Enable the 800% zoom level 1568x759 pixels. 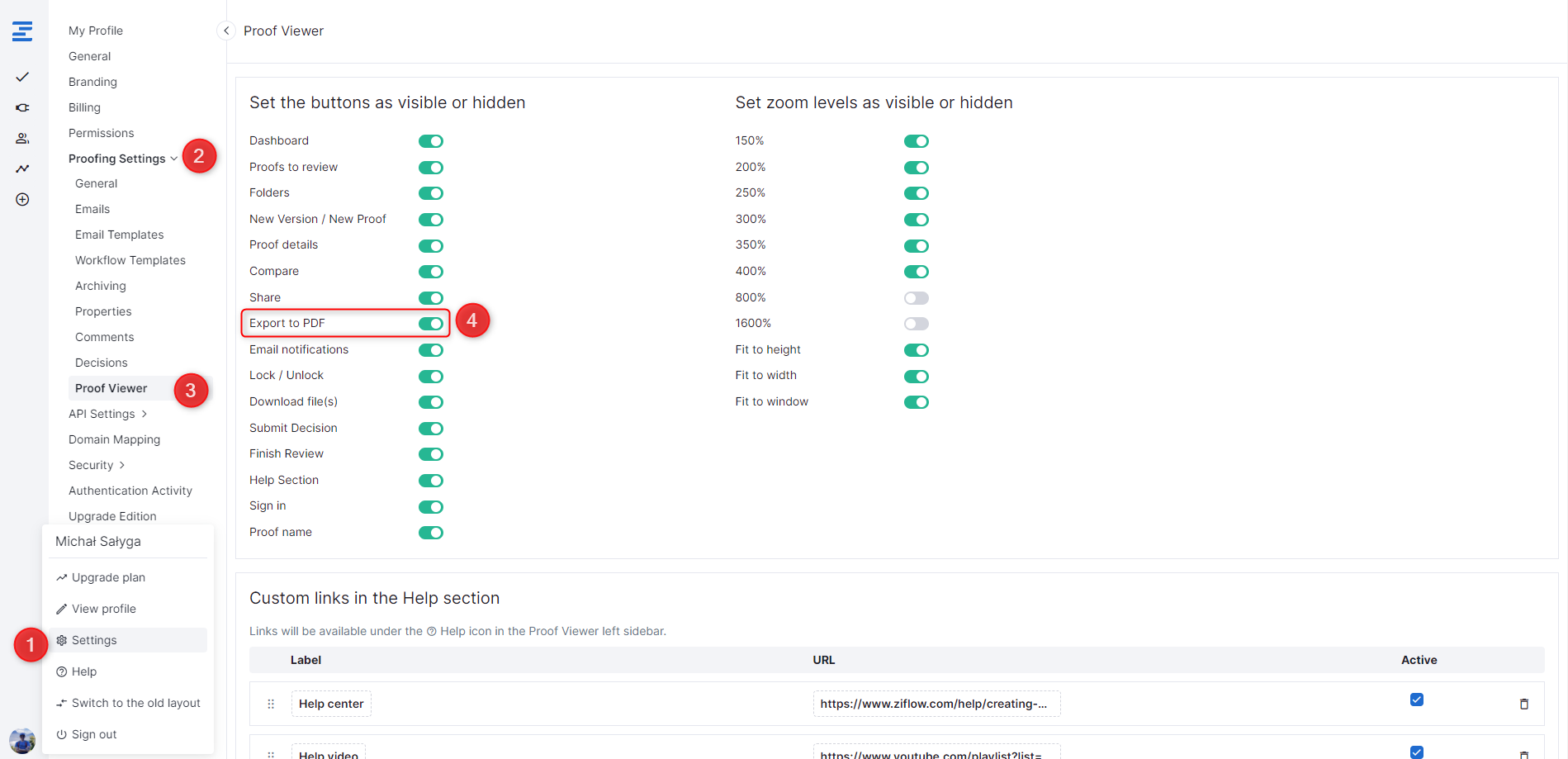pos(916,298)
